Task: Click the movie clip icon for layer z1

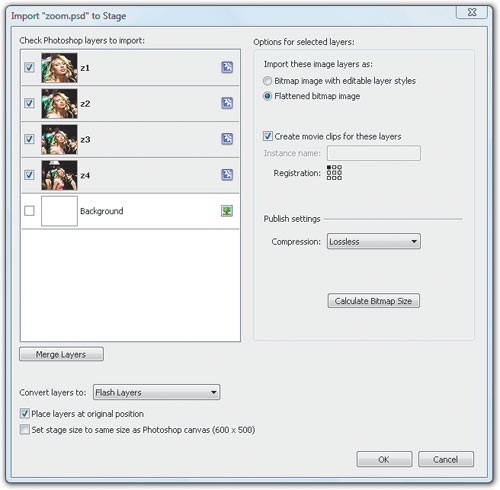Action: click(x=227, y=67)
